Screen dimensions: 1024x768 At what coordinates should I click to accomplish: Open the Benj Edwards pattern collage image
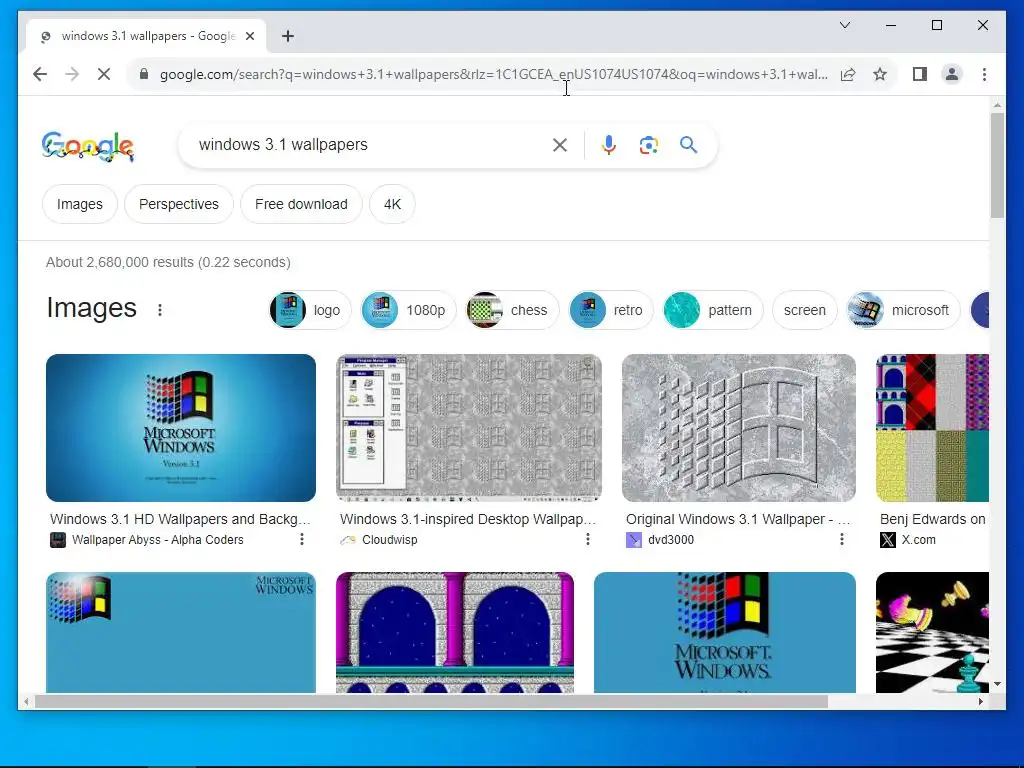(x=932, y=428)
